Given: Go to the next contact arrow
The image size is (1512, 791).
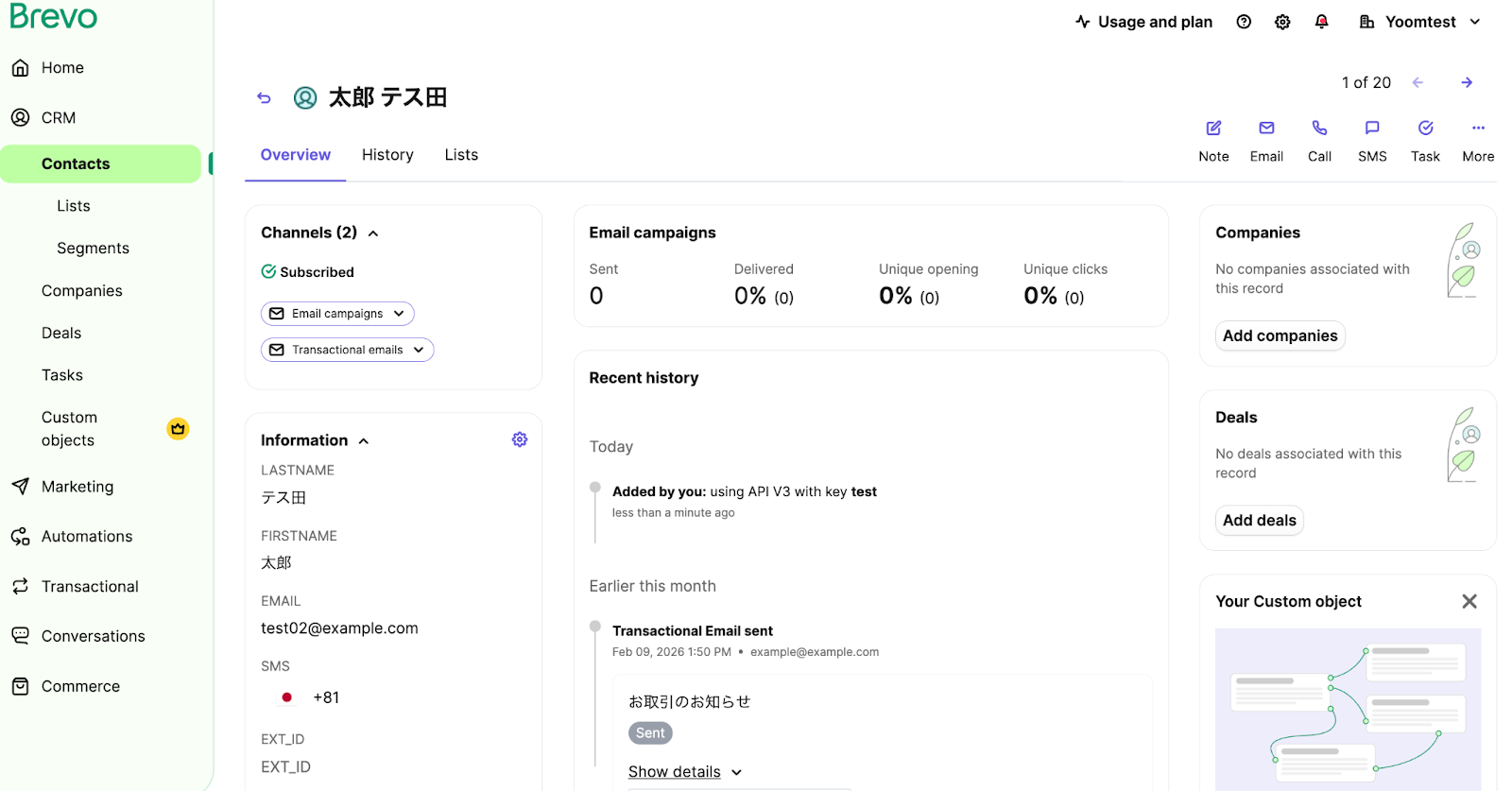Looking at the screenshot, I should click(x=1467, y=83).
